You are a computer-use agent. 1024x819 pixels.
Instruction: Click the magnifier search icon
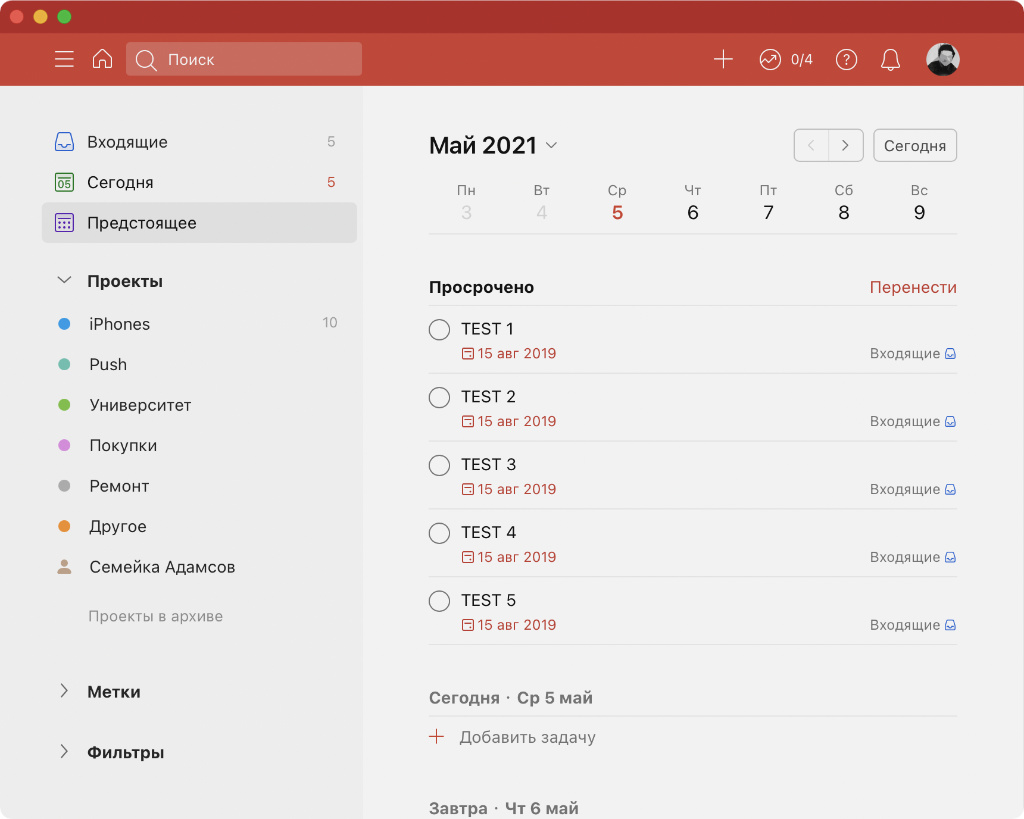pyautogui.click(x=146, y=60)
